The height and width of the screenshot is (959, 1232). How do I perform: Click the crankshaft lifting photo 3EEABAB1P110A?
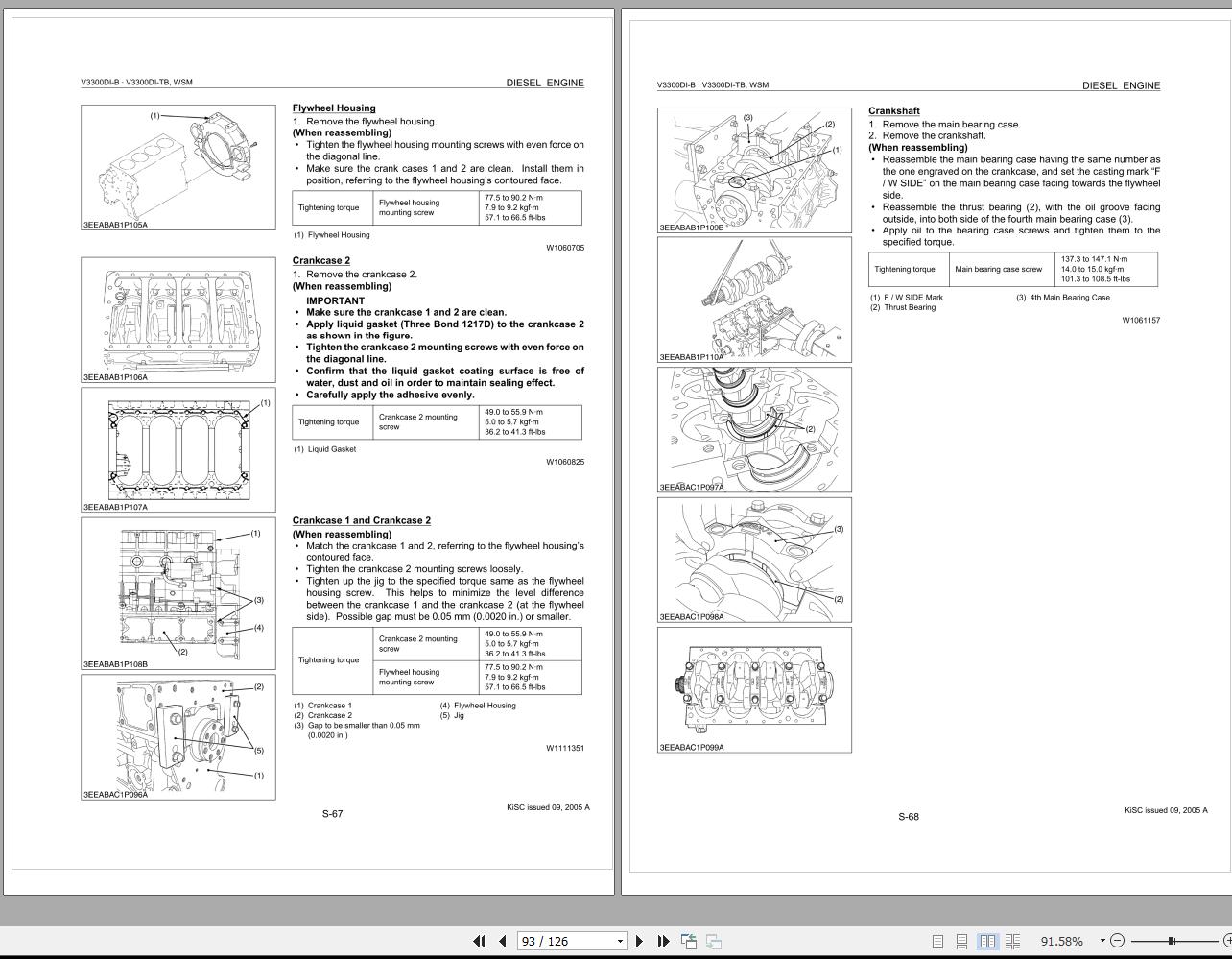click(x=754, y=298)
